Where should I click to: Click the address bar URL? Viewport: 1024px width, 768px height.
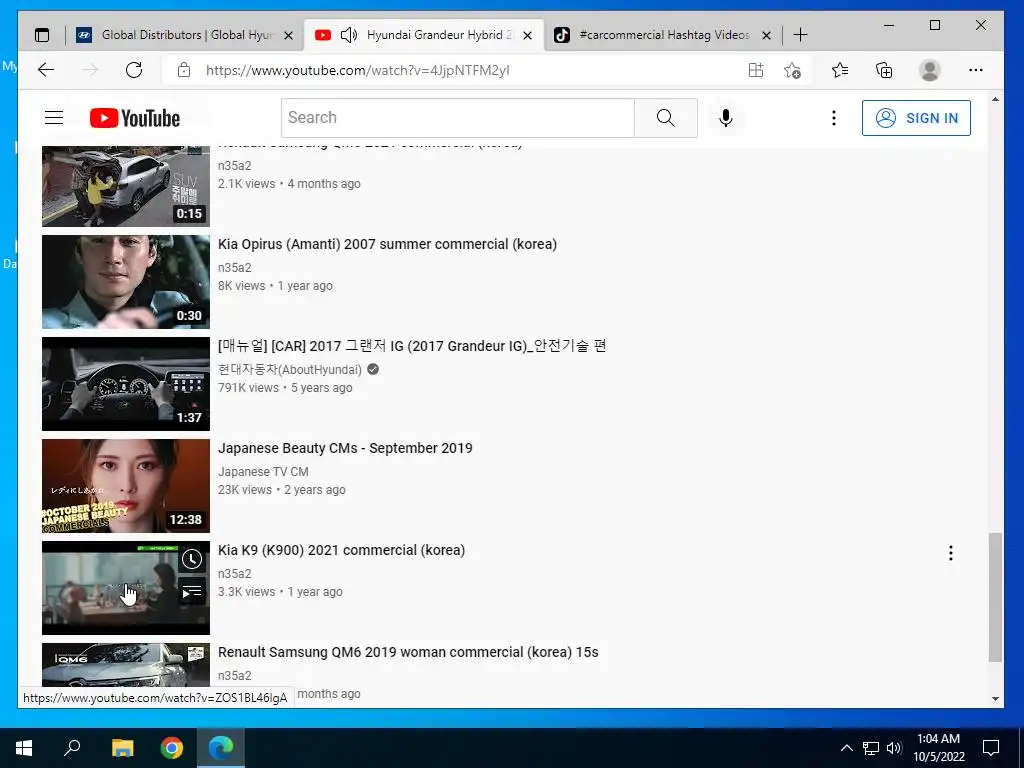[x=357, y=70]
